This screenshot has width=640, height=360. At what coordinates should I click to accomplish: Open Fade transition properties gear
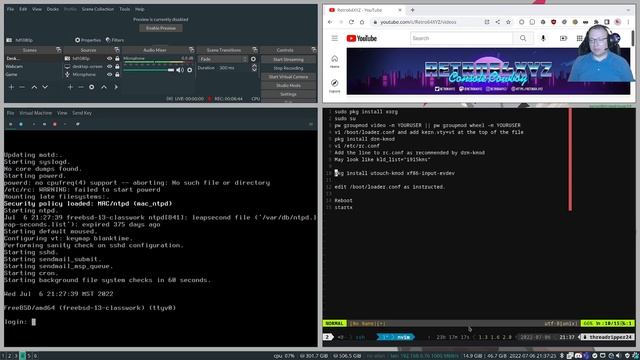pos(253,59)
